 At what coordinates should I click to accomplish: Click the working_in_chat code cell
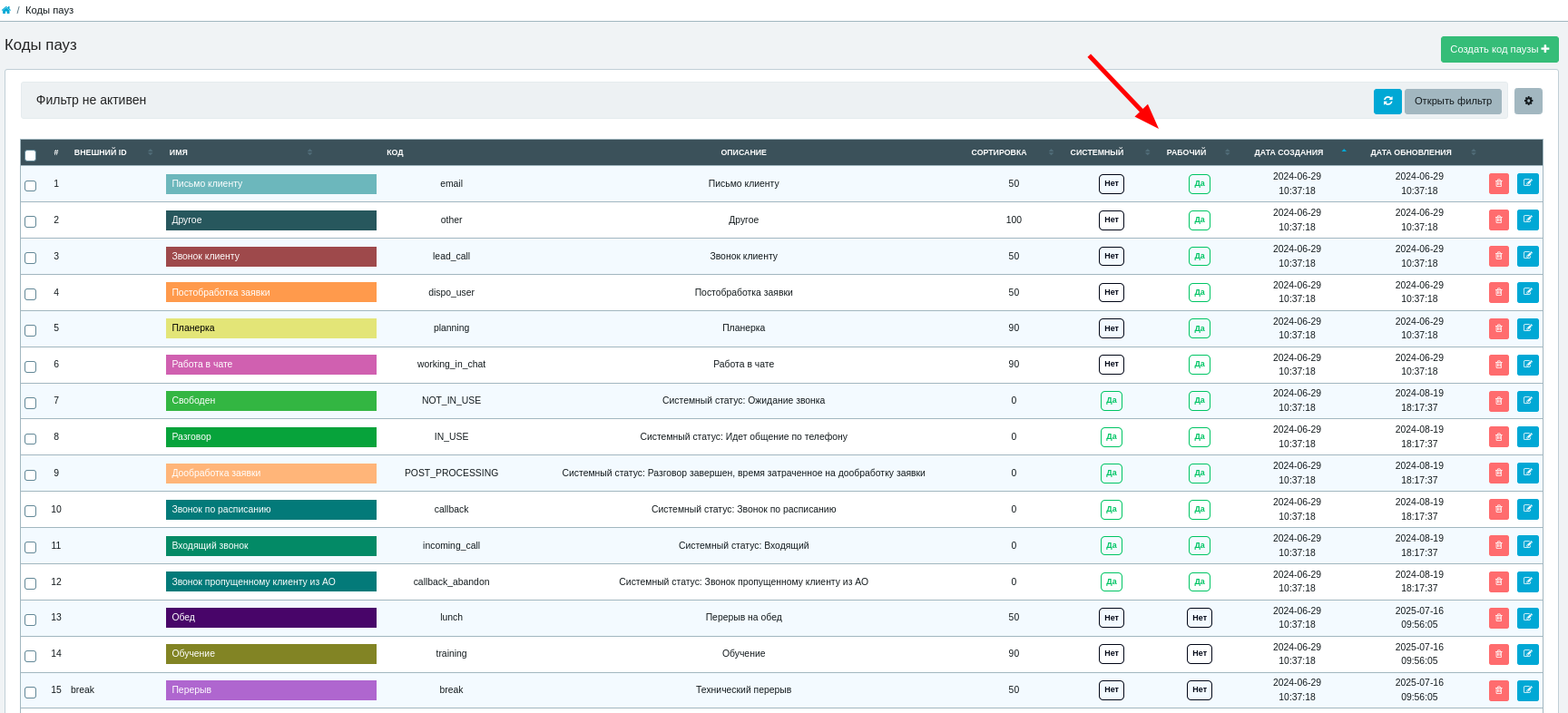[x=451, y=365]
